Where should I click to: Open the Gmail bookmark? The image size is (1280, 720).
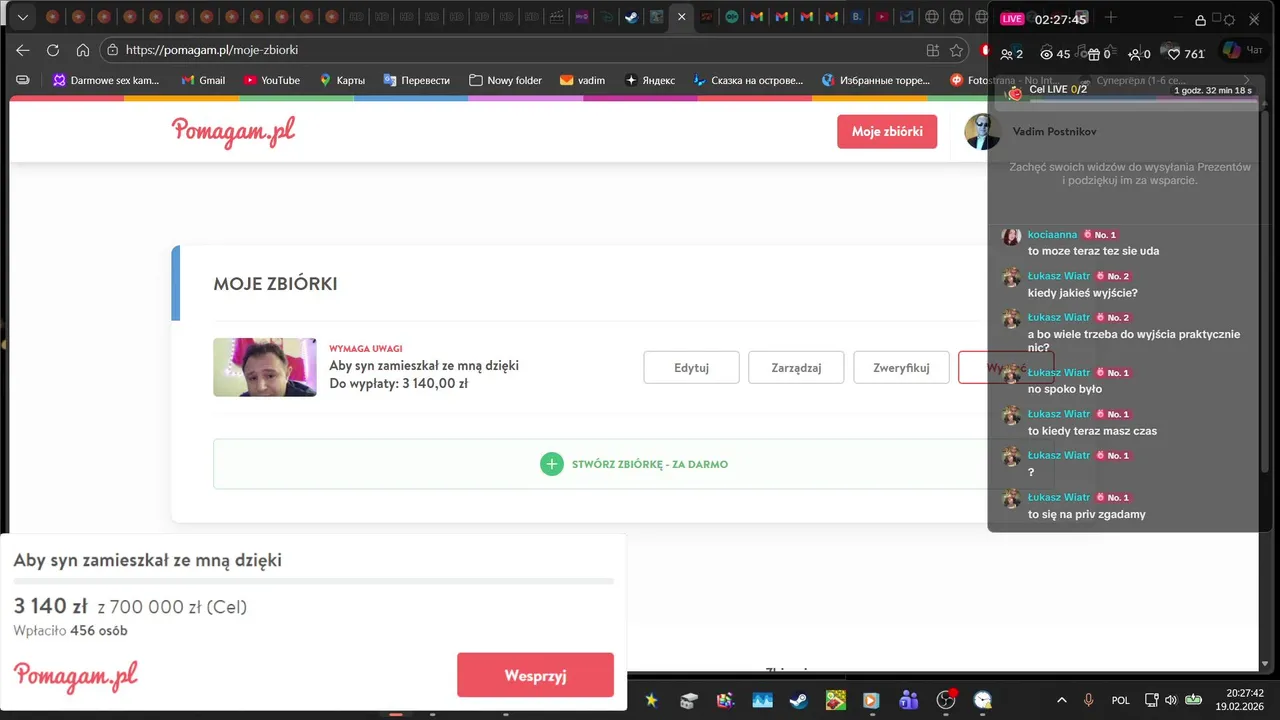203,80
